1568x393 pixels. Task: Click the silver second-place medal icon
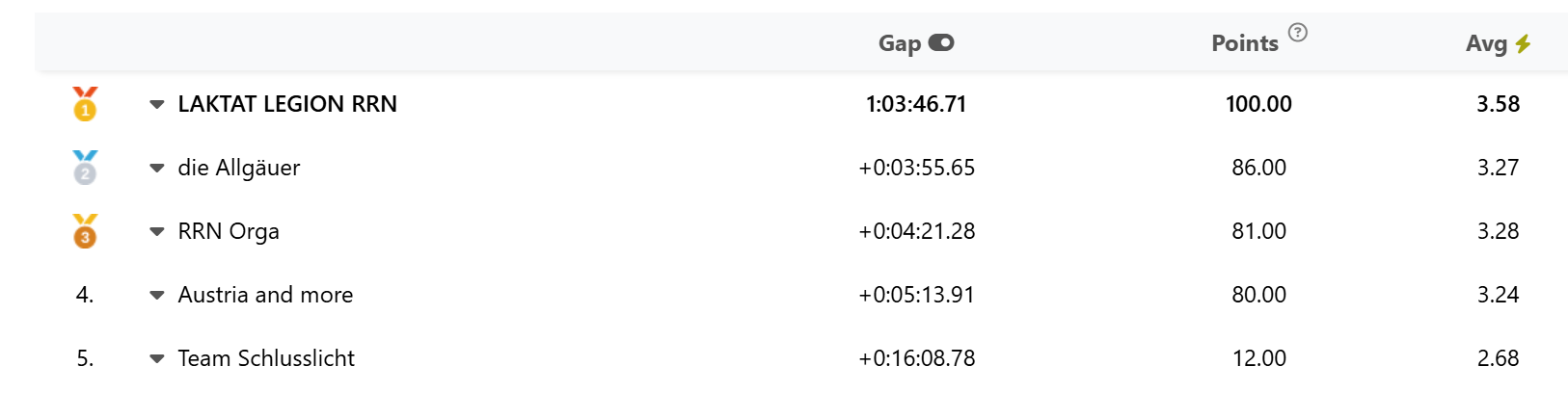pyautogui.click(x=85, y=168)
